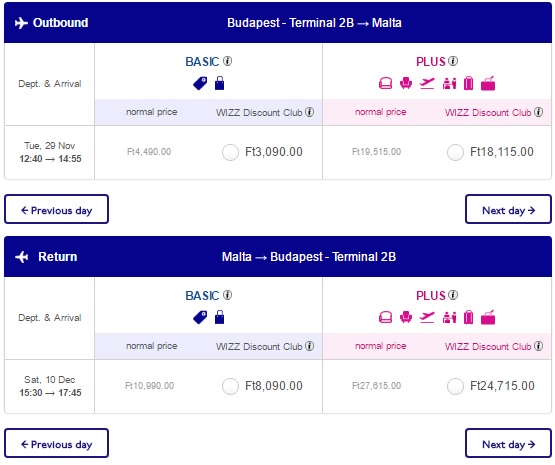
Task: Click the outbound PLUS airport check-in icon
Action: tap(449, 84)
